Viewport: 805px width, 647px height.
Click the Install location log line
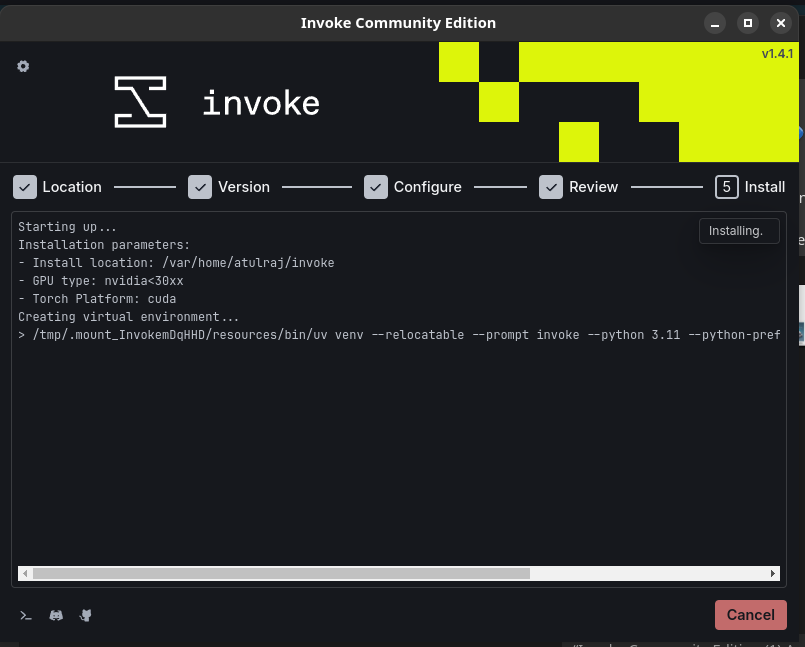(176, 263)
